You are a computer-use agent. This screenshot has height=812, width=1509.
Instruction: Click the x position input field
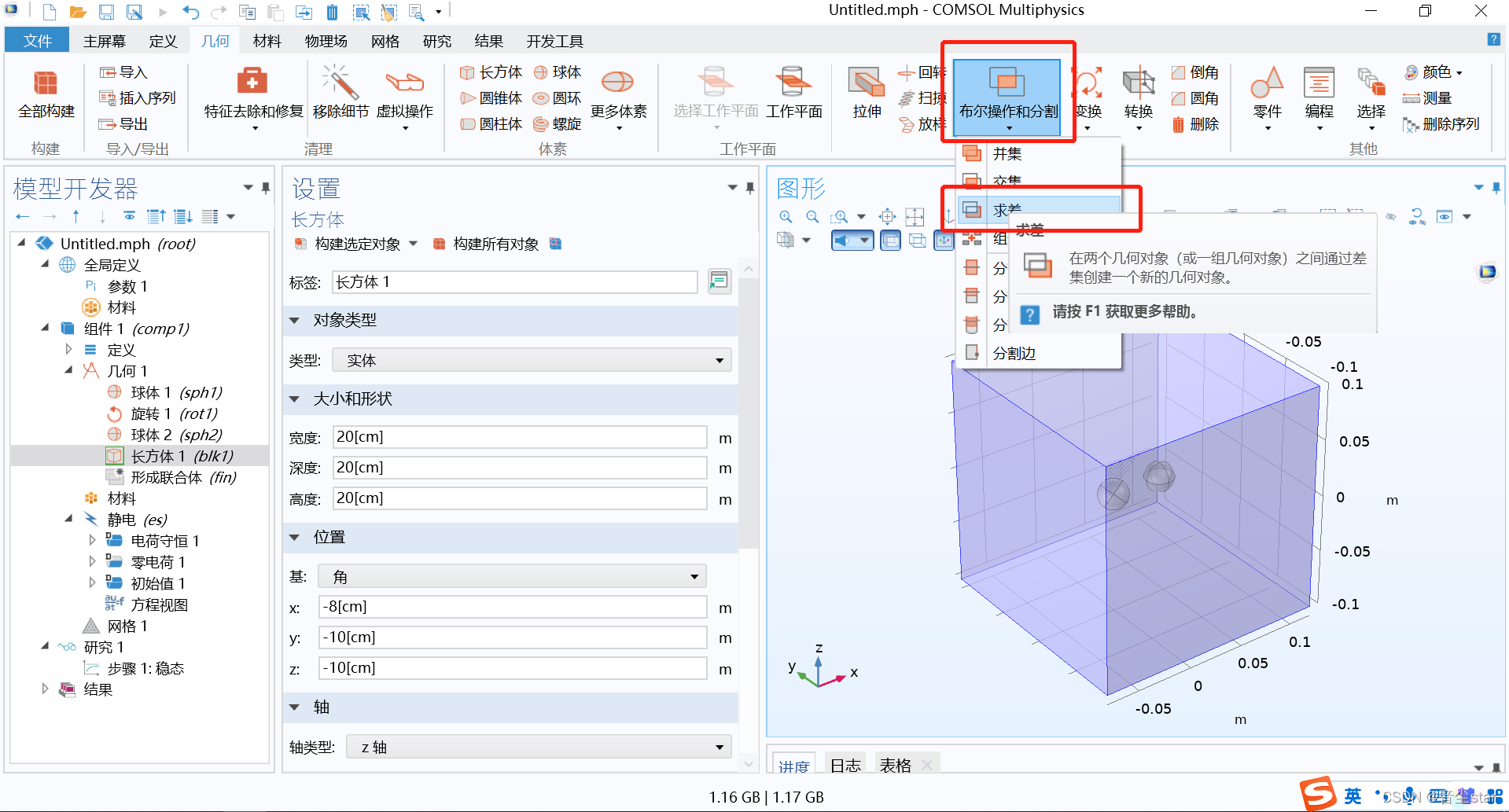pyautogui.click(x=513, y=607)
